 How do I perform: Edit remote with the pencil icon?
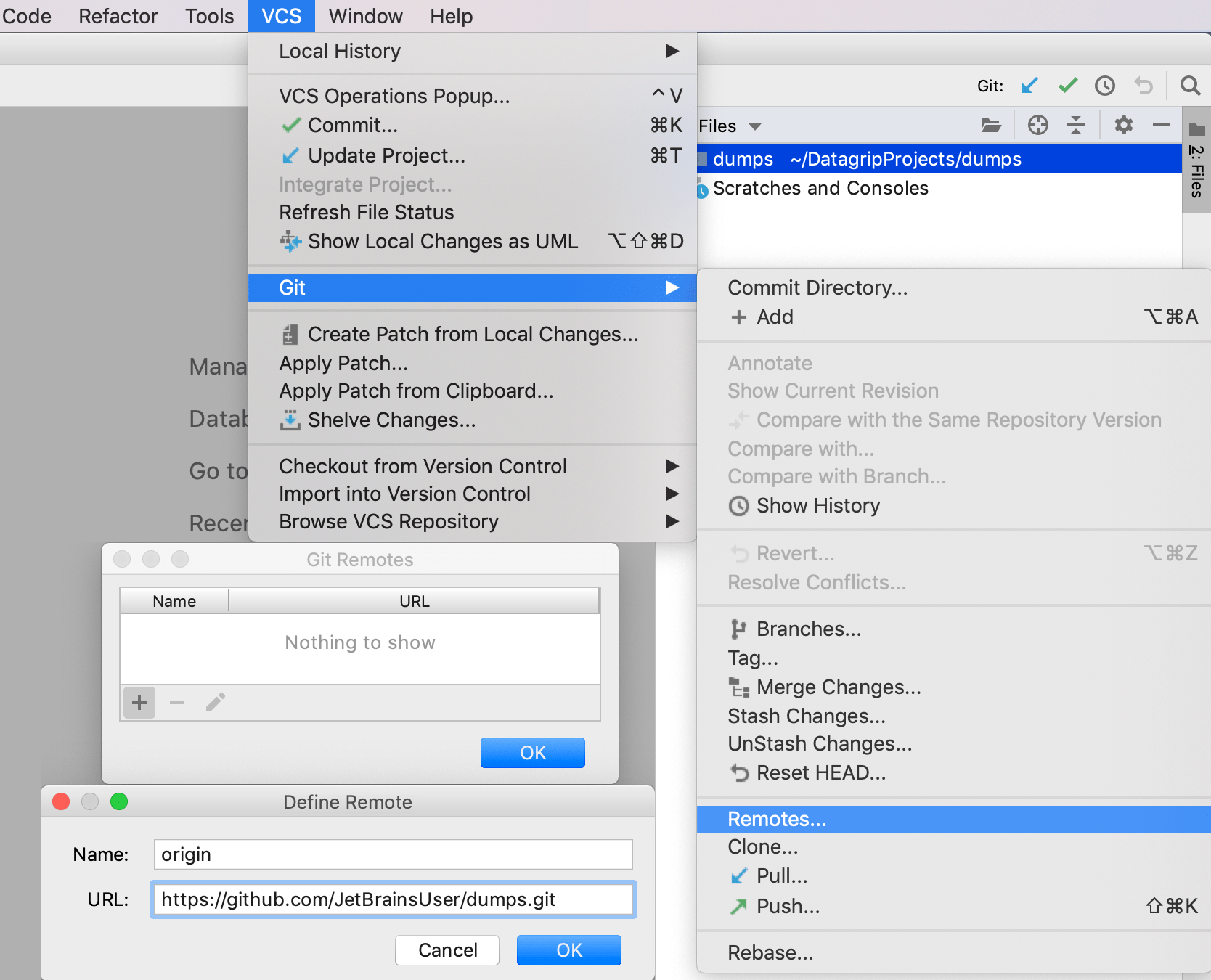[x=215, y=702]
